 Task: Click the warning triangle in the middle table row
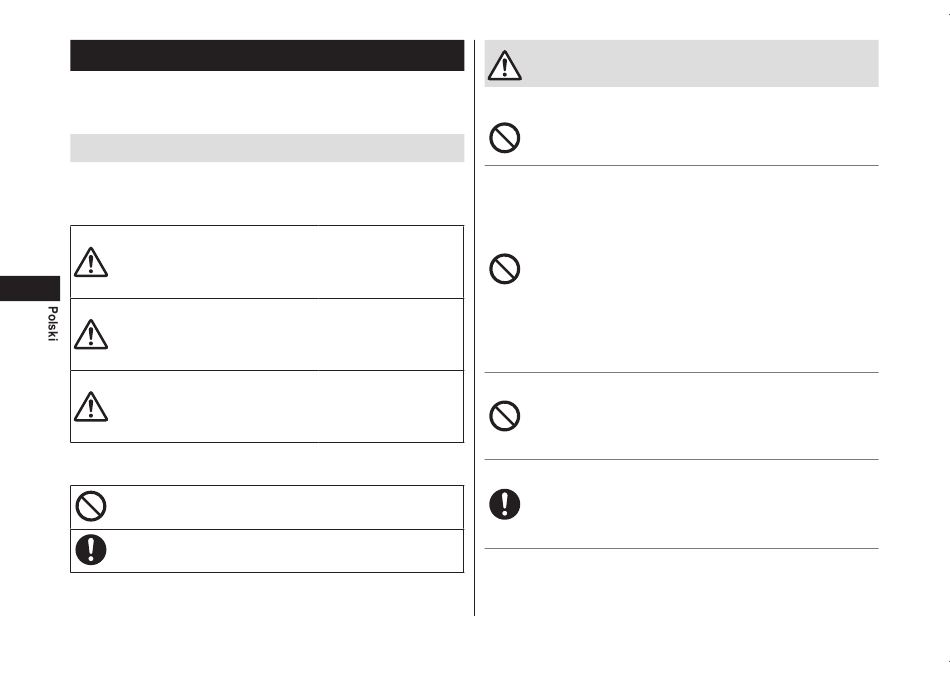coord(91,334)
